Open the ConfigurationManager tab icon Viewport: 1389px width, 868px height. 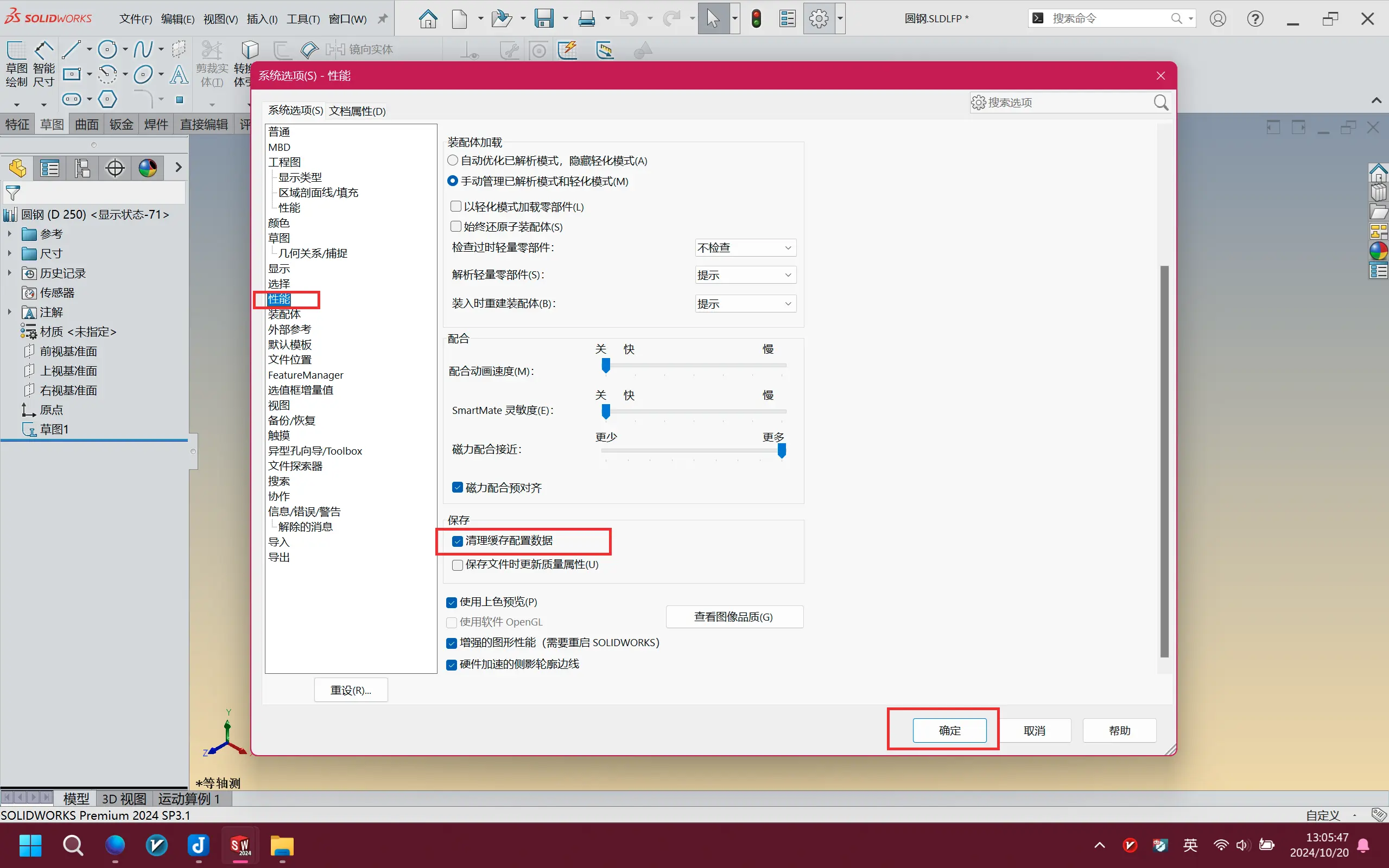pos(82,168)
